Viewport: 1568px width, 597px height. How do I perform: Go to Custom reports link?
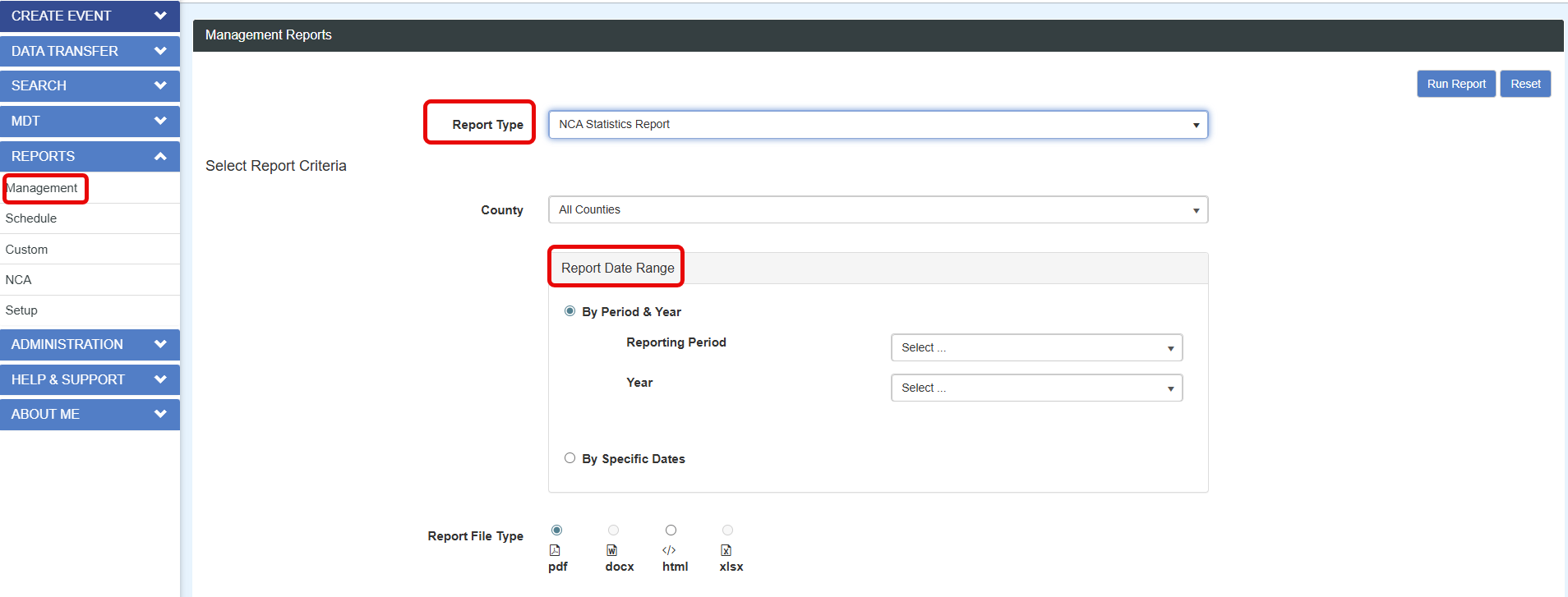pos(26,250)
